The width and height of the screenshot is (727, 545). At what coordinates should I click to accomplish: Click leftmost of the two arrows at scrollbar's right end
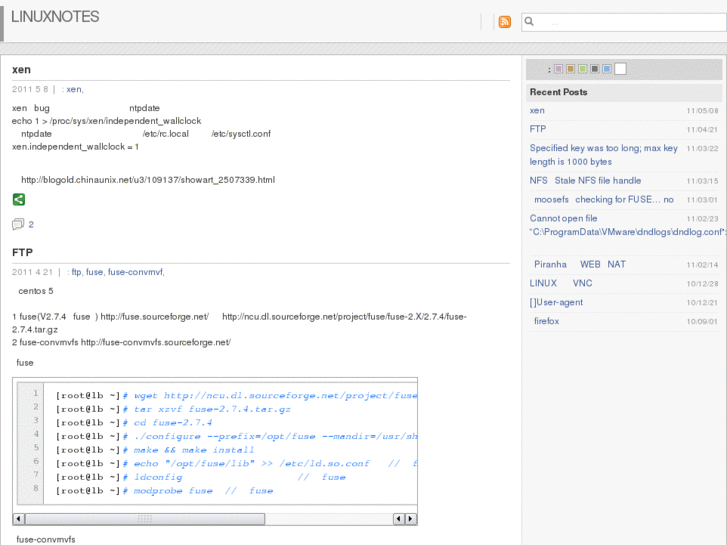pos(399,519)
